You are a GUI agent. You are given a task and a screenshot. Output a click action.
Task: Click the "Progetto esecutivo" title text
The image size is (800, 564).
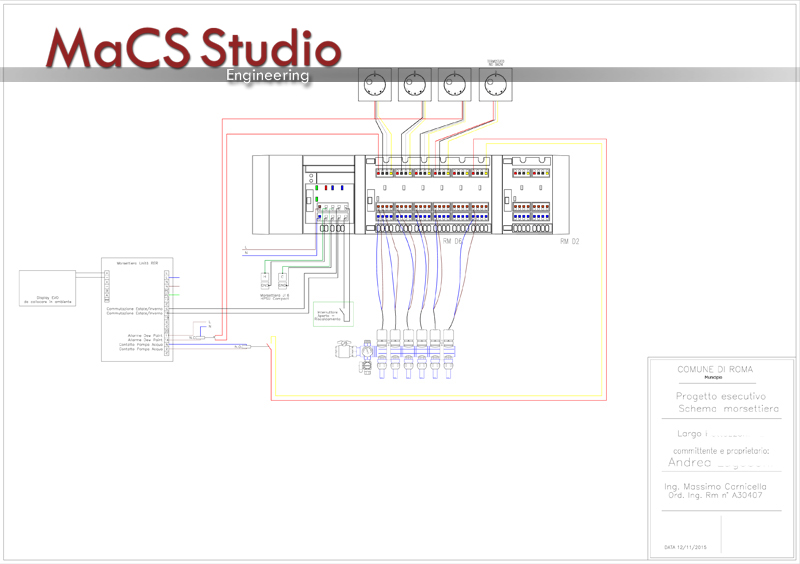(x=720, y=396)
